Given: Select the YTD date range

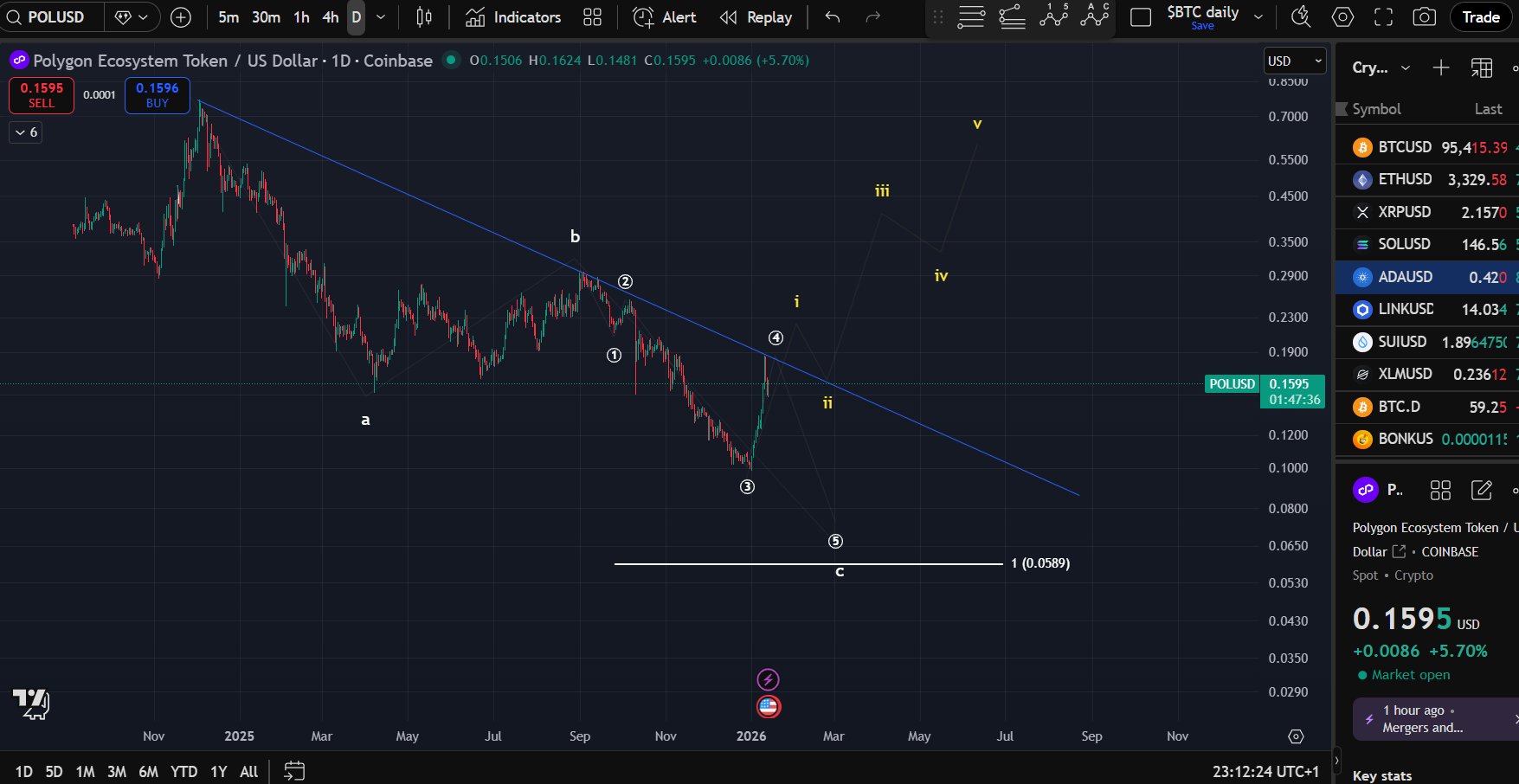Looking at the screenshot, I should 183,771.
